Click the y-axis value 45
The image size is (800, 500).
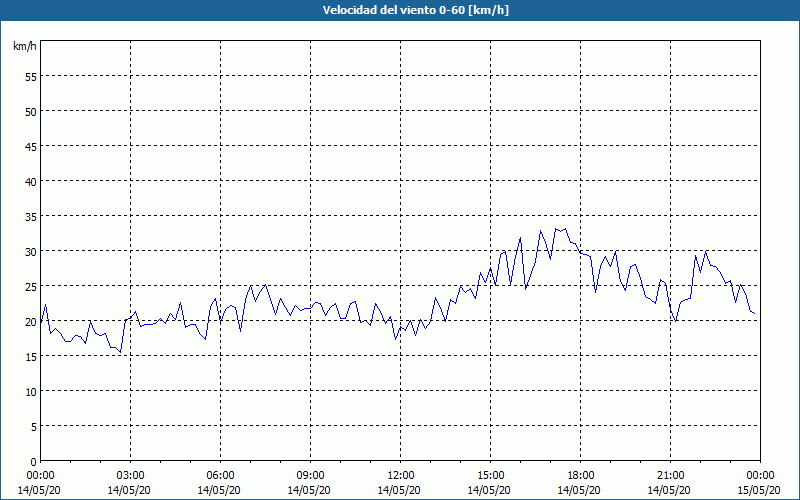pos(31,146)
